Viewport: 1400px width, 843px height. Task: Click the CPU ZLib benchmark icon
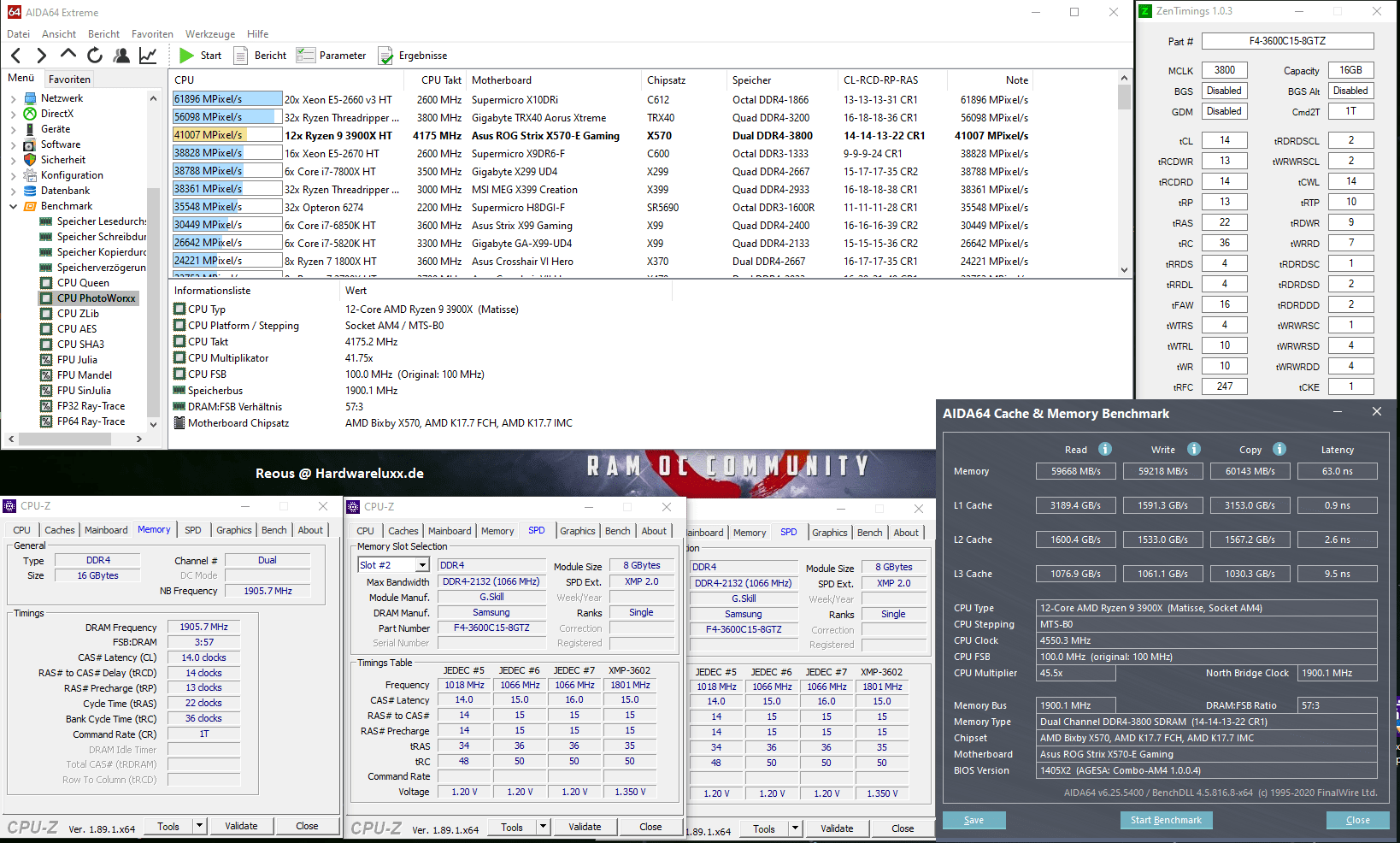tap(46, 314)
